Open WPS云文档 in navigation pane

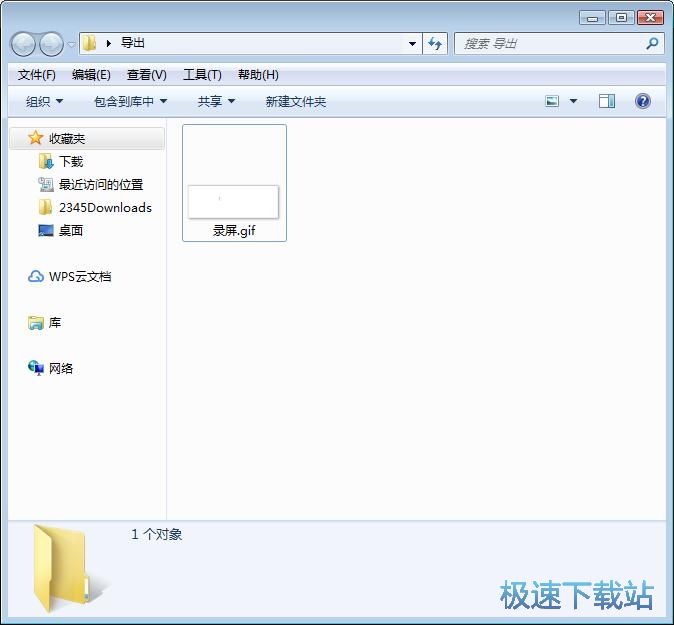(80, 276)
